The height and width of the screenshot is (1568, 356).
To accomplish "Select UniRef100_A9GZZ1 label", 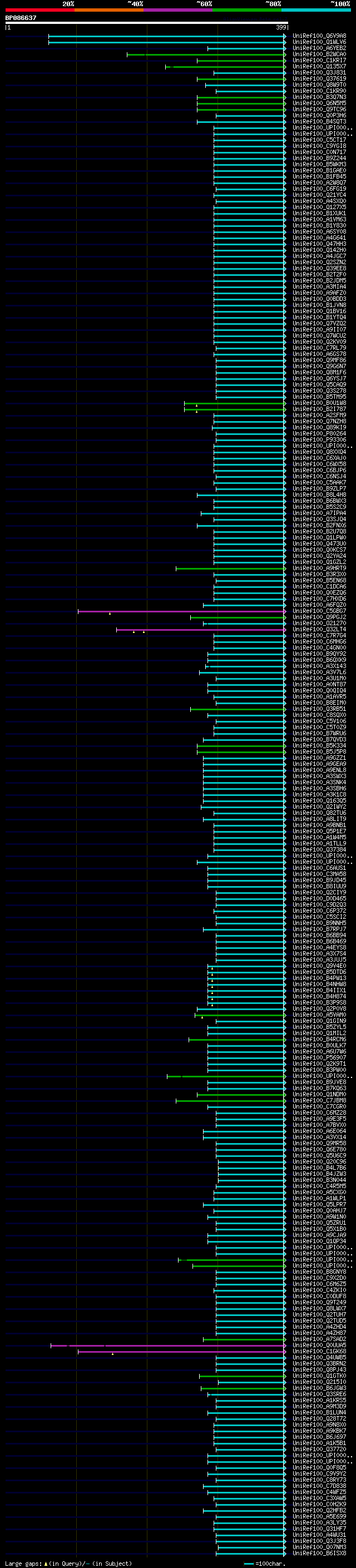I will tap(319, 758).
